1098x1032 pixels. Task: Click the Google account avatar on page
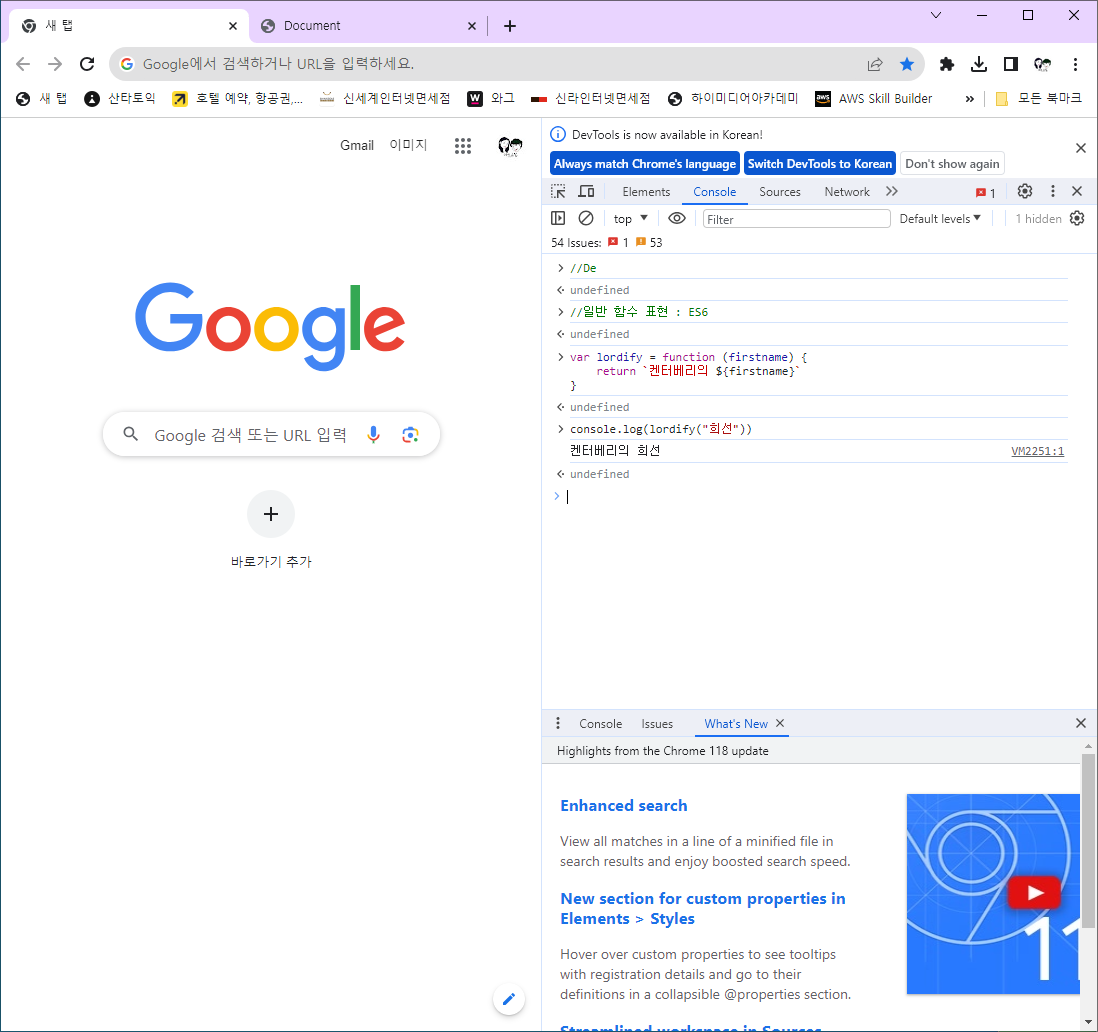510,146
